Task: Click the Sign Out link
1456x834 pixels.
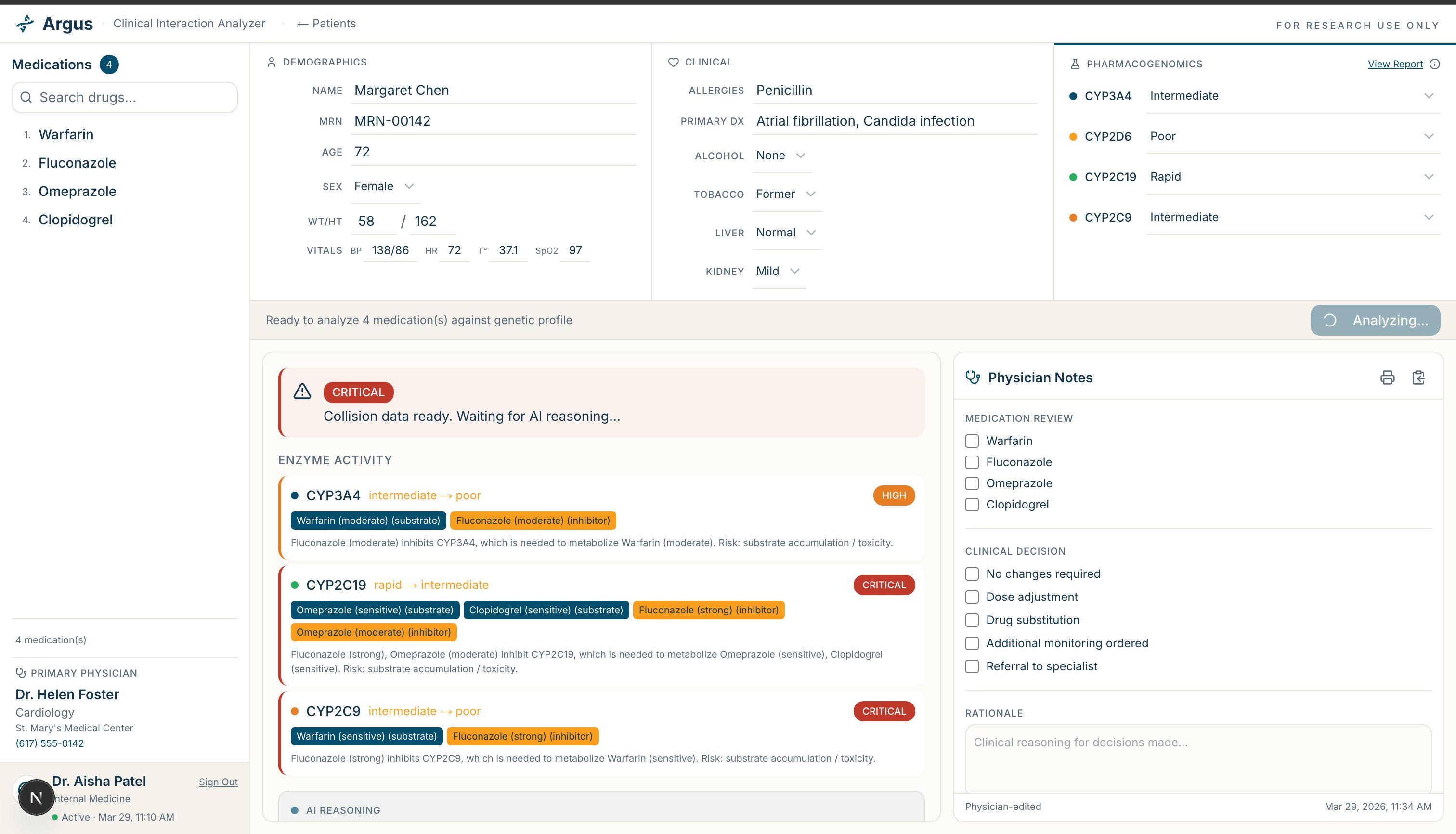Action: click(218, 782)
